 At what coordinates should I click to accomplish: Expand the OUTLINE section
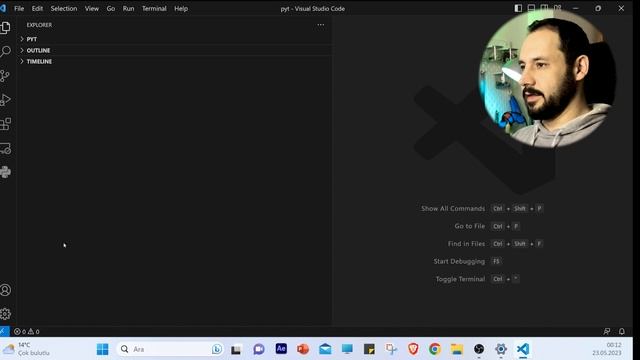point(176,50)
